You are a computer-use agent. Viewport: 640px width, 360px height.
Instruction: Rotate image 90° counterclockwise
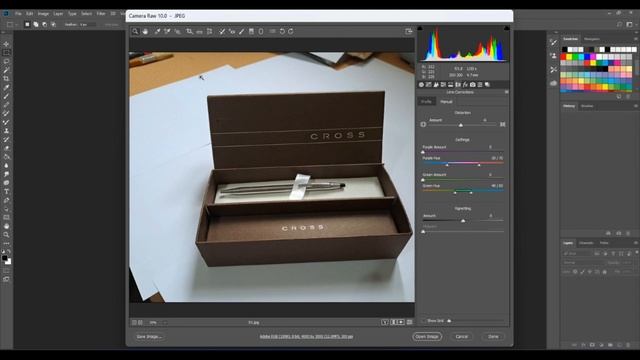(282, 31)
